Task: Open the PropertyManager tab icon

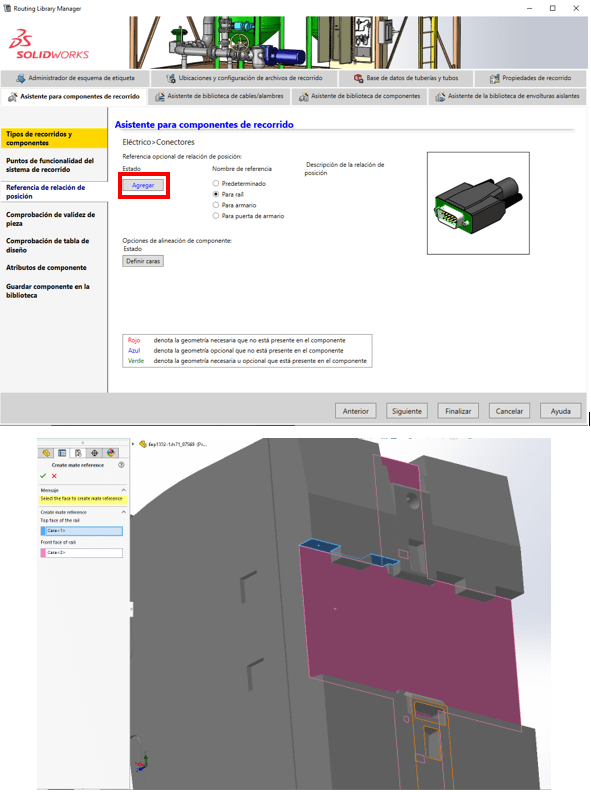Action: tap(62, 453)
